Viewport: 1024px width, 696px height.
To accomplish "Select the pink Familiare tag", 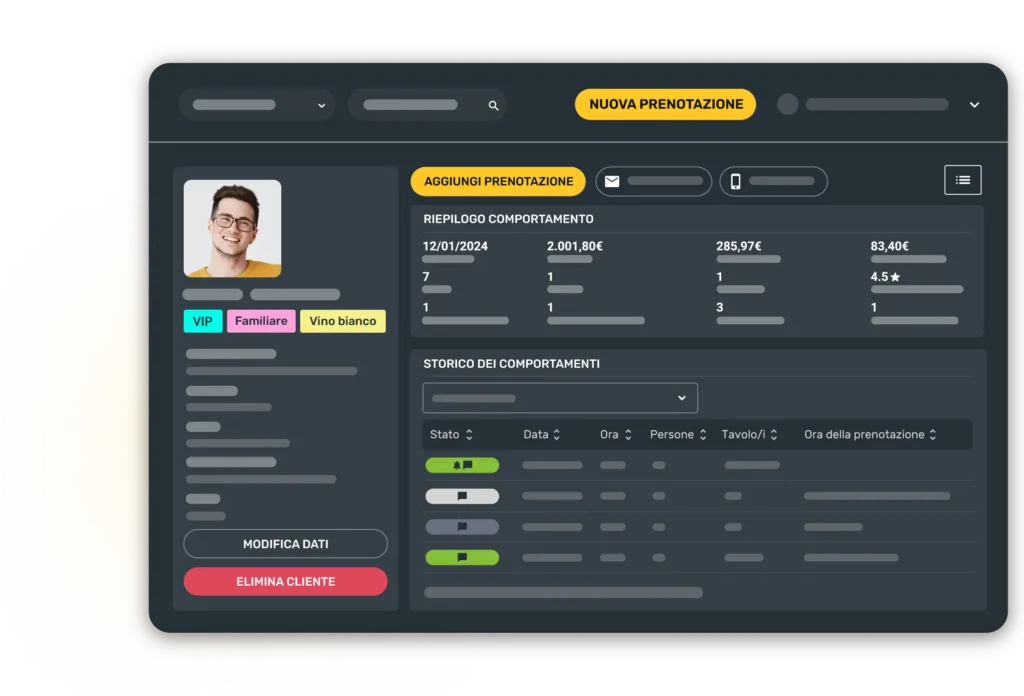I will click(x=261, y=321).
